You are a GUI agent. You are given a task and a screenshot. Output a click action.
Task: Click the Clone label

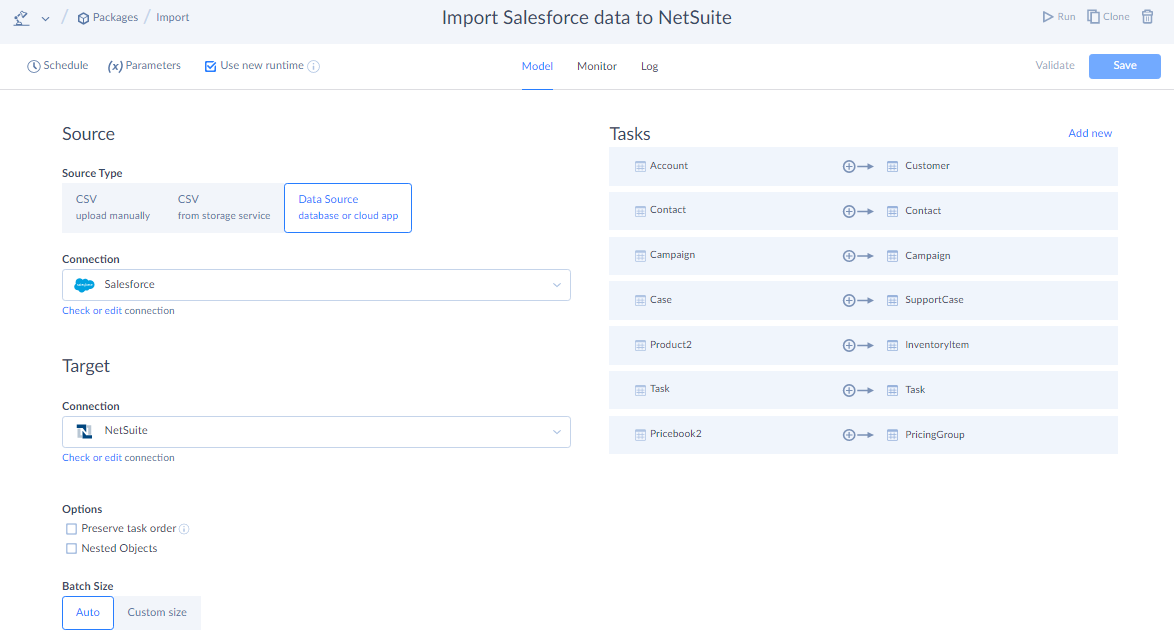[x=1116, y=16]
